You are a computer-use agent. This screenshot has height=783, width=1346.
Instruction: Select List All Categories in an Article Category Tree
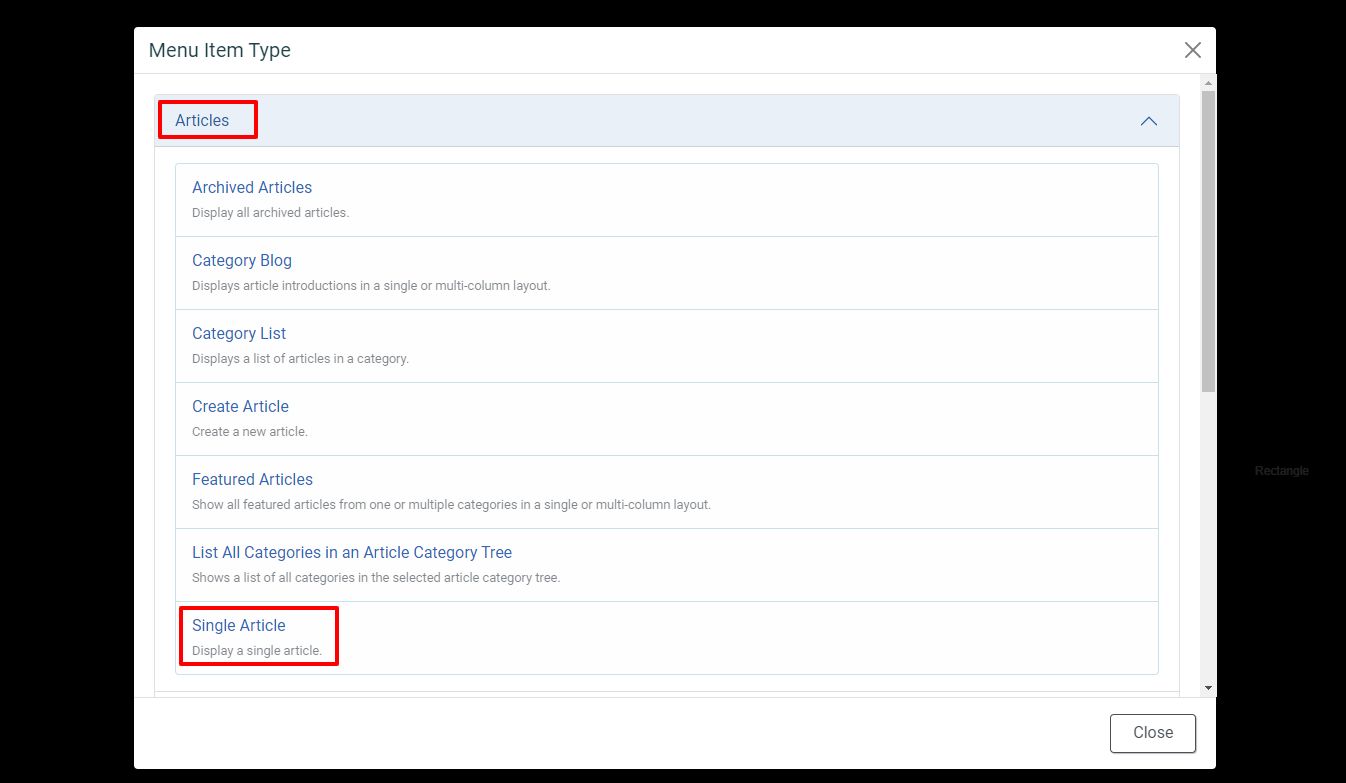coord(666,565)
